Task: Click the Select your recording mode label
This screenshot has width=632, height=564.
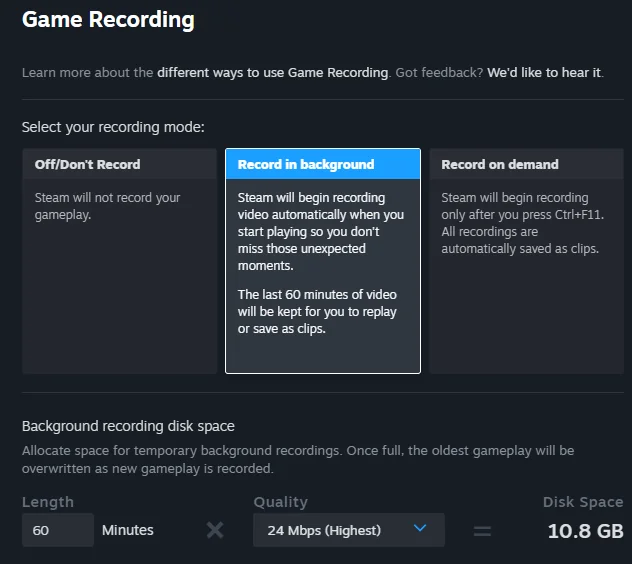Action: (x=113, y=127)
